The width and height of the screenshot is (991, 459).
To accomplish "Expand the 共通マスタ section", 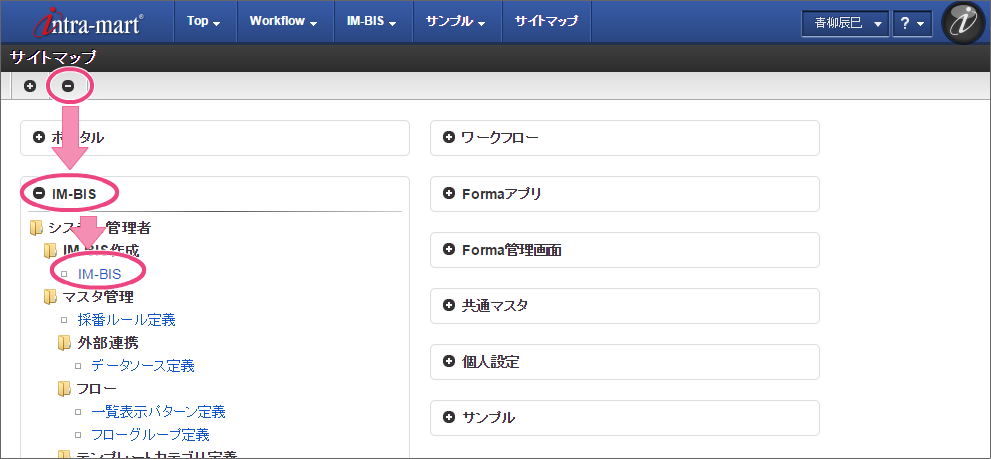I will coord(448,306).
